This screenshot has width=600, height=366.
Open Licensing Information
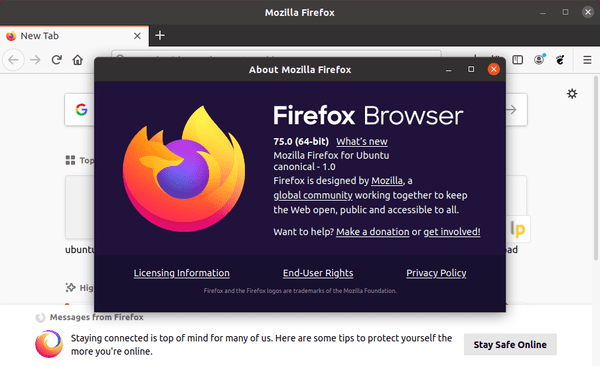point(181,273)
